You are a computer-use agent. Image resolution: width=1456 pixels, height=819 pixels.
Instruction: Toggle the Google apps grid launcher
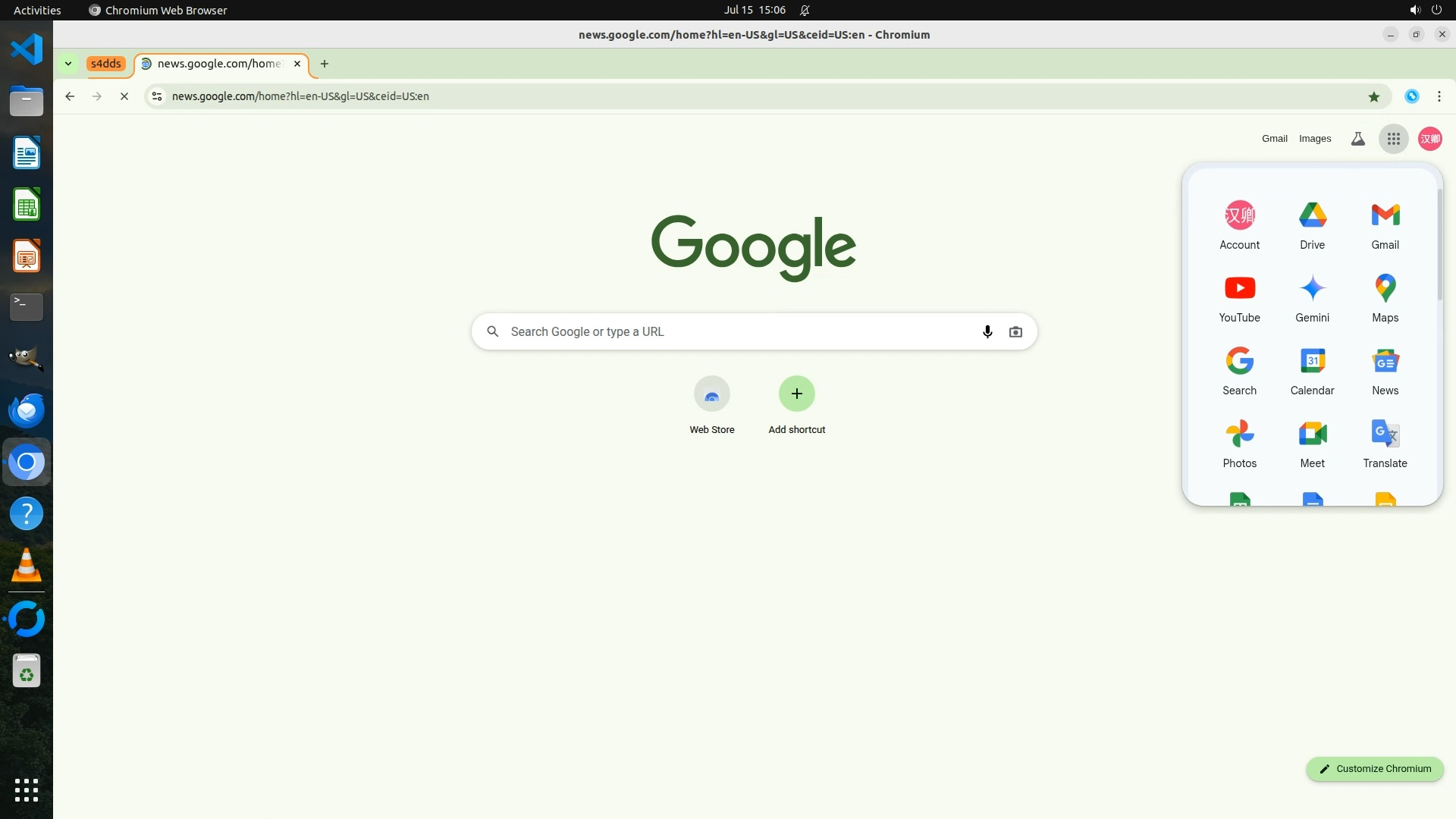pos(1393,139)
